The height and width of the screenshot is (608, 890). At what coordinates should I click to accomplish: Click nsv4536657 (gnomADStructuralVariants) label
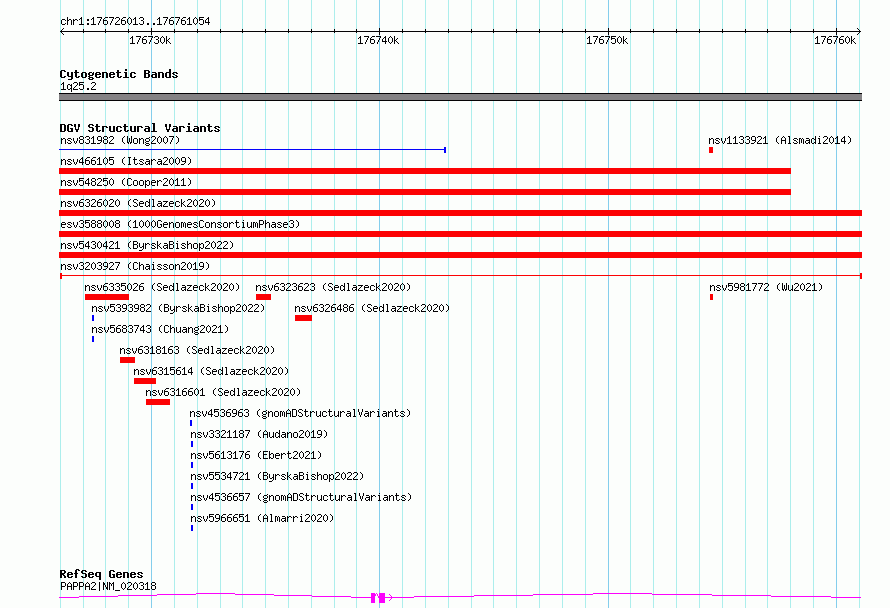pos(301,497)
